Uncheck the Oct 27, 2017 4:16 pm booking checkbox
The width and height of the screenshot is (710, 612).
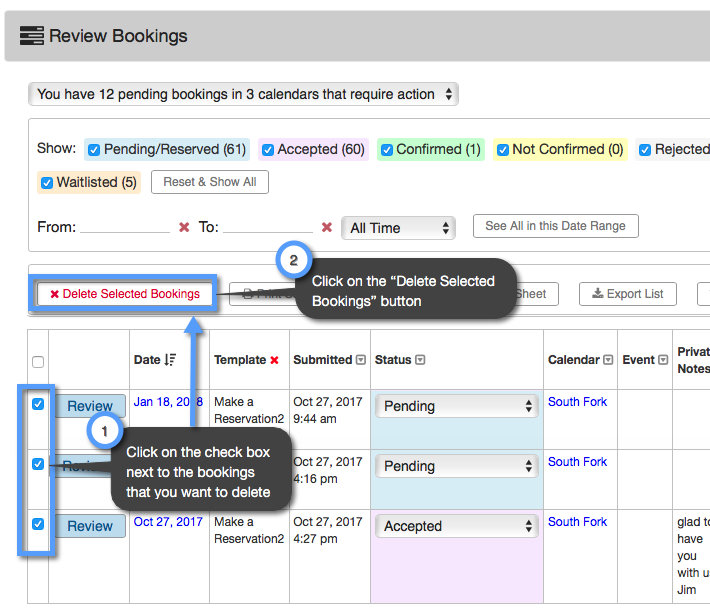38,464
